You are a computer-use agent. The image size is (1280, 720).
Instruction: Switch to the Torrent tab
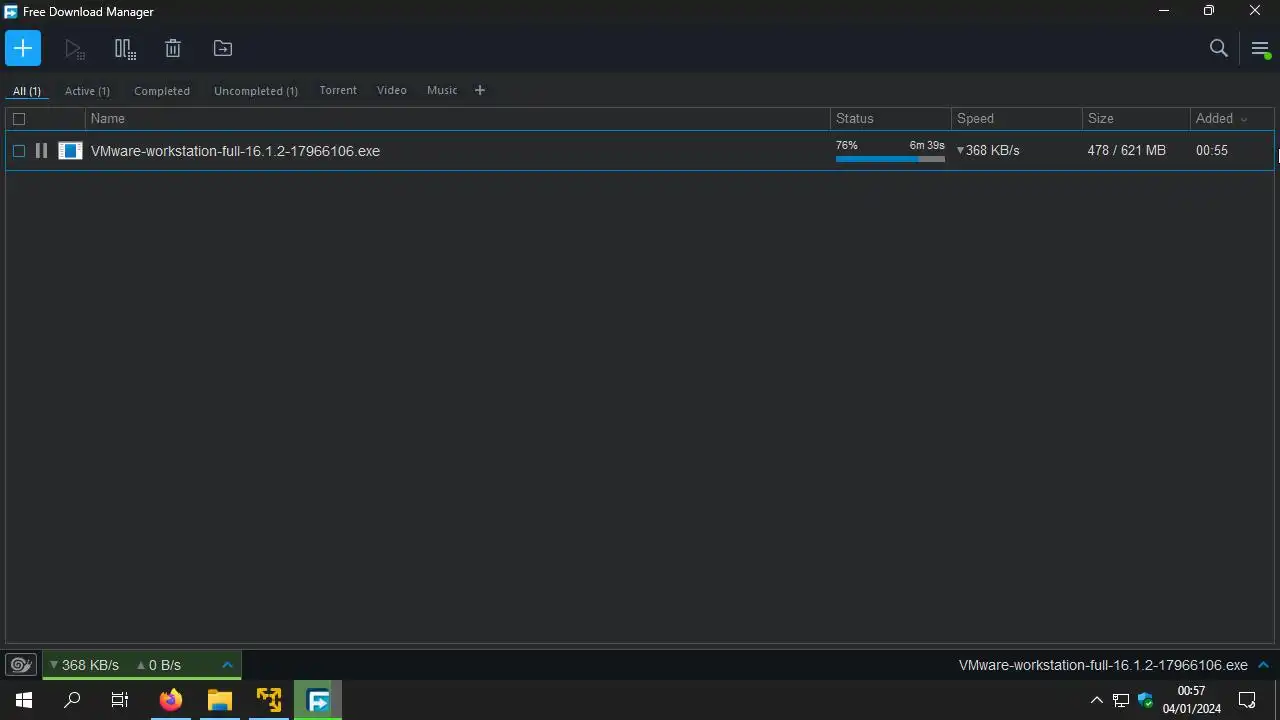(338, 90)
